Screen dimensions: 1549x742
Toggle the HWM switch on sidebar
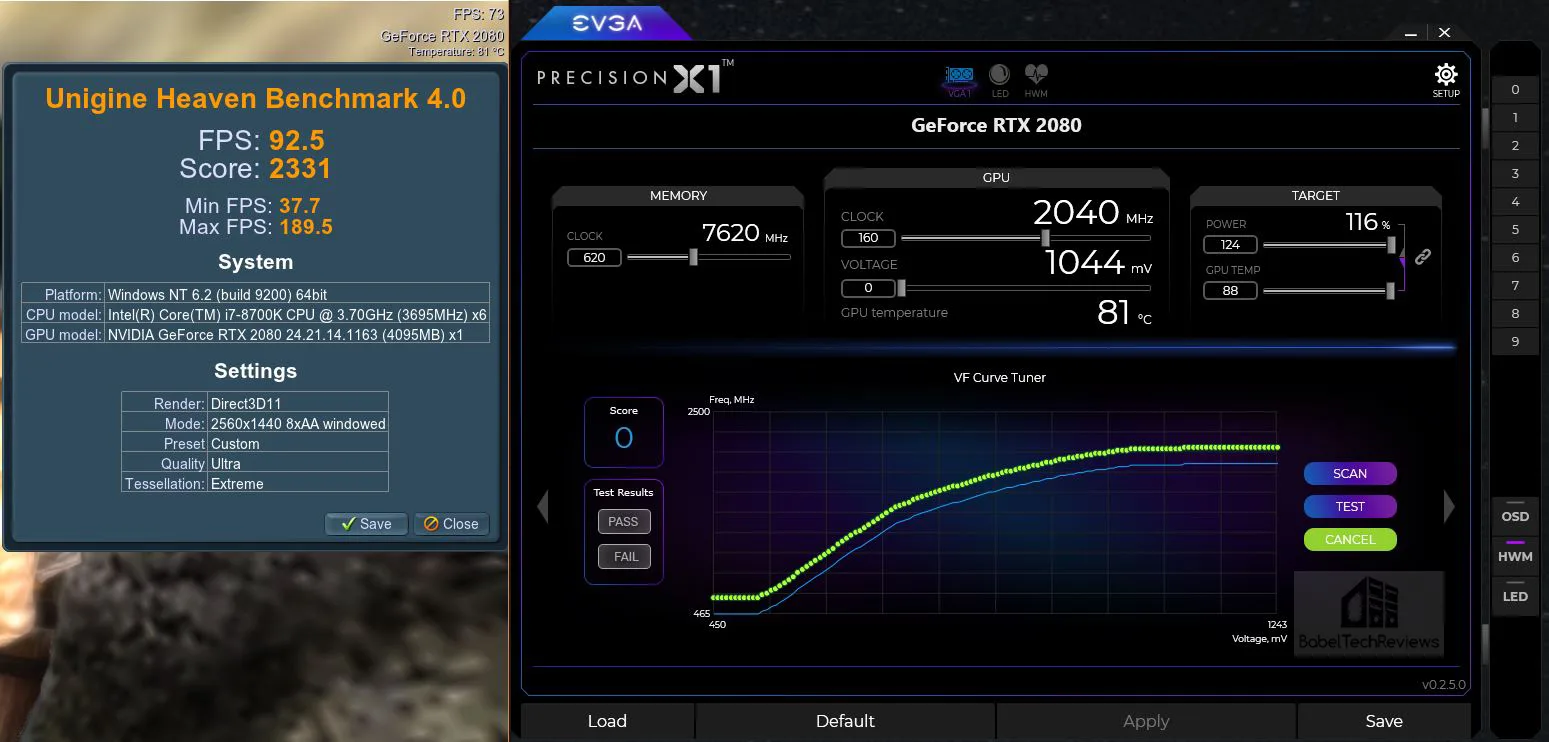[x=1515, y=554]
